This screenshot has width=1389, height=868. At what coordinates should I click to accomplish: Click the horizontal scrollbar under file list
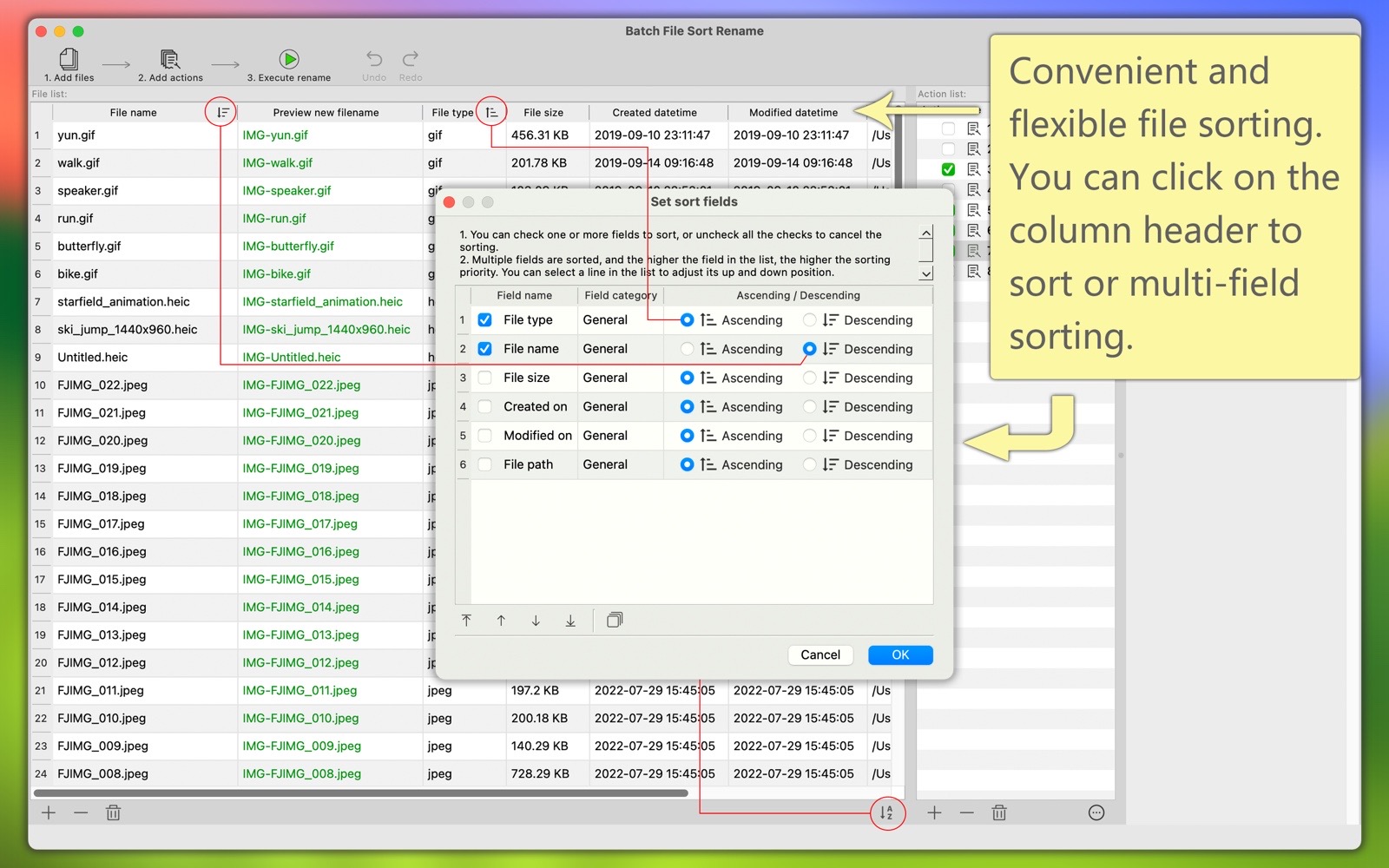tap(360, 793)
